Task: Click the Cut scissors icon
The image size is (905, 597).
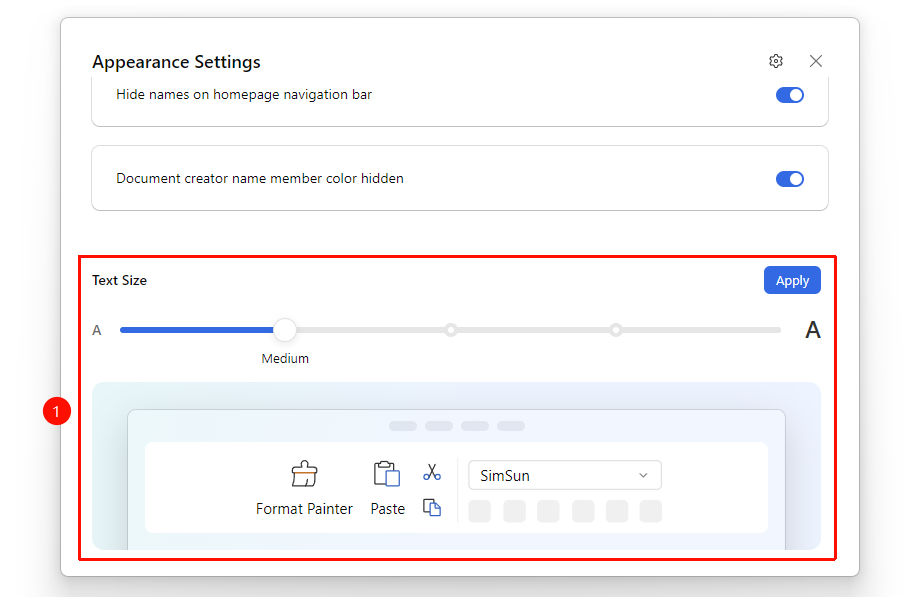Action: (432, 472)
